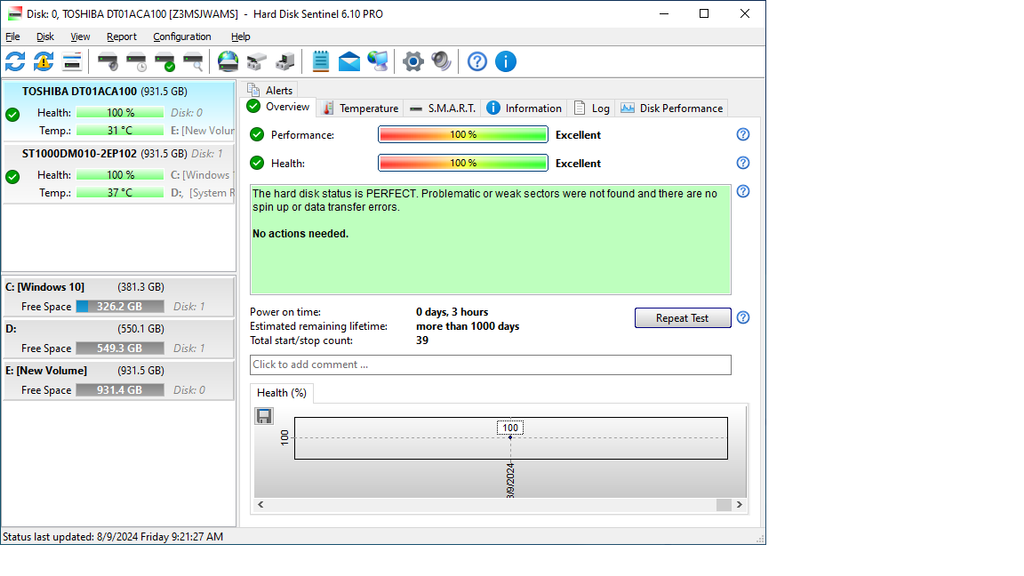Click the E: free space 931.4 GB bar
The height and width of the screenshot is (576, 1024).
pos(120,390)
